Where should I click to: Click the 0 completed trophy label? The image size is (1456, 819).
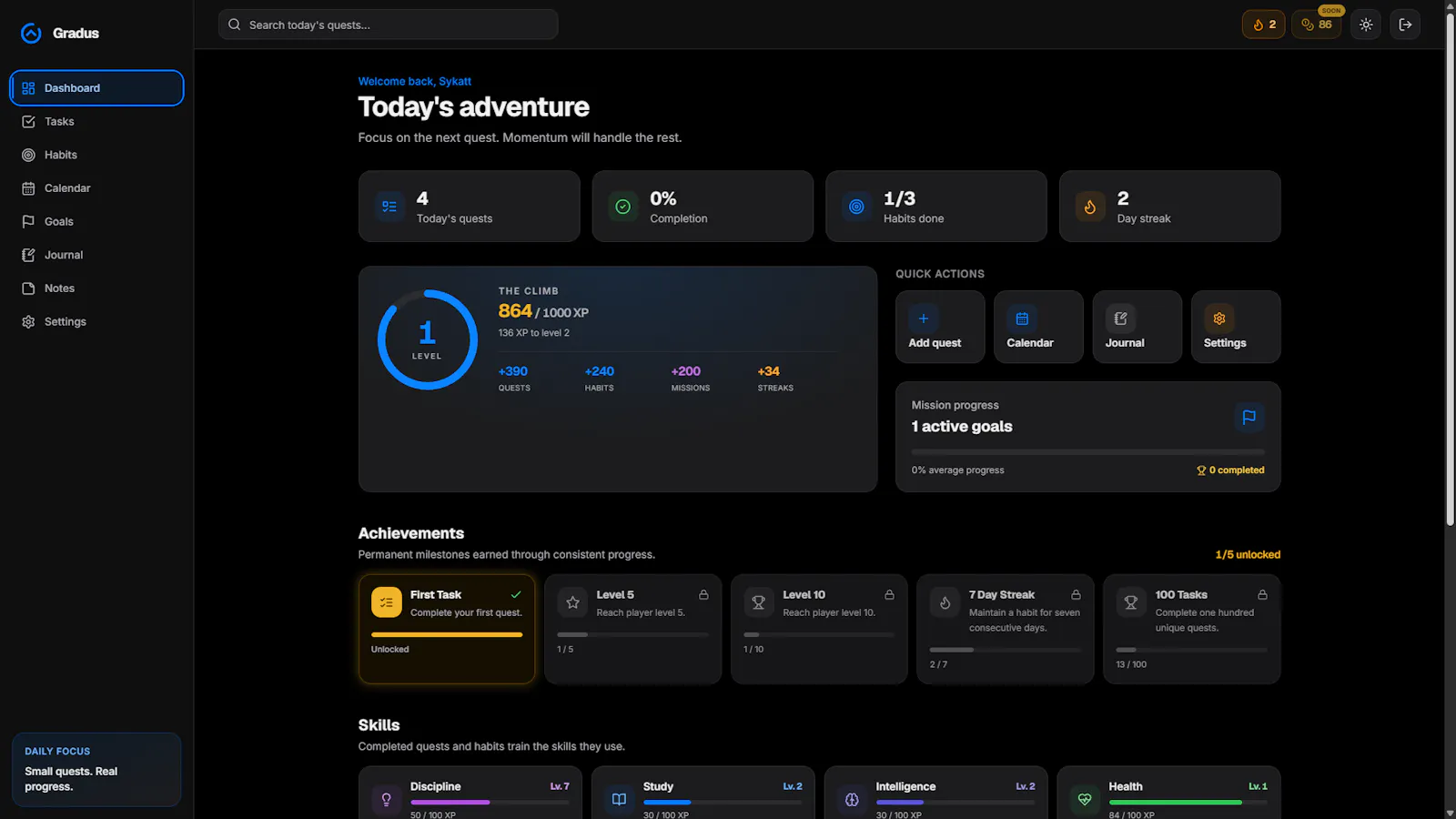[x=1230, y=470]
